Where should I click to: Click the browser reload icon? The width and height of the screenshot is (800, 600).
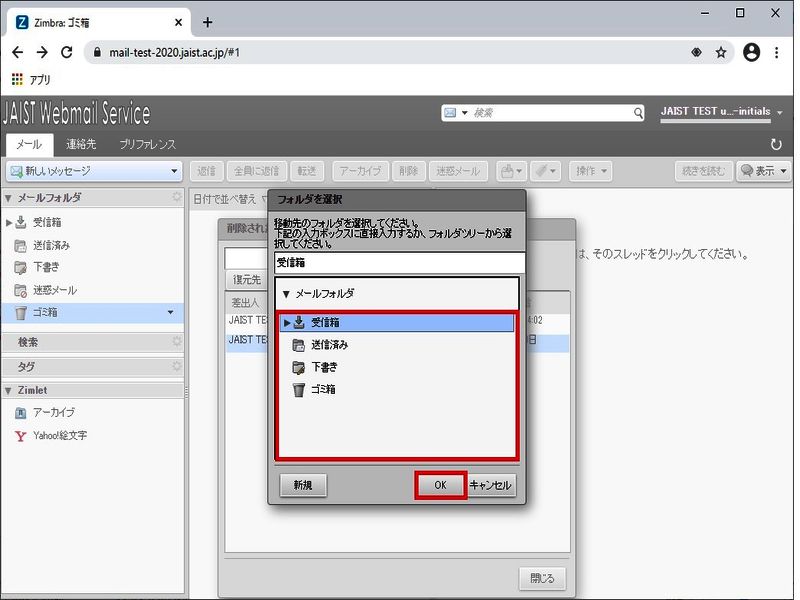[x=67, y=53]
